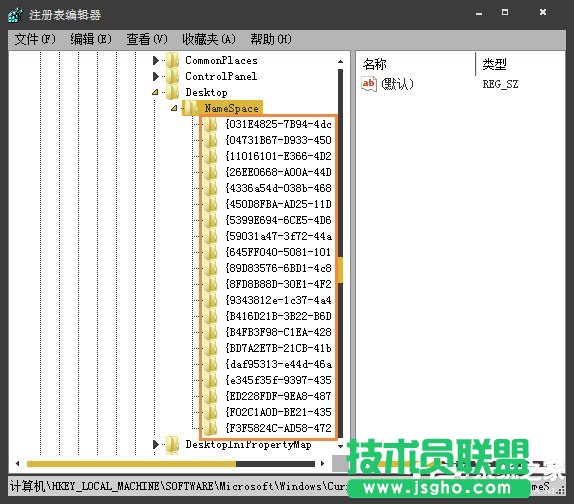
Task: Maximize the registry editor window
Action: [505, 12]
